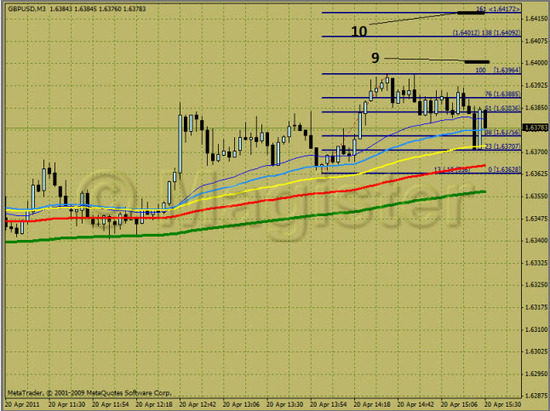Select the Fibonacci 100 level label
The height and width of the screenshot is (411, 550).
coord(498,70)
